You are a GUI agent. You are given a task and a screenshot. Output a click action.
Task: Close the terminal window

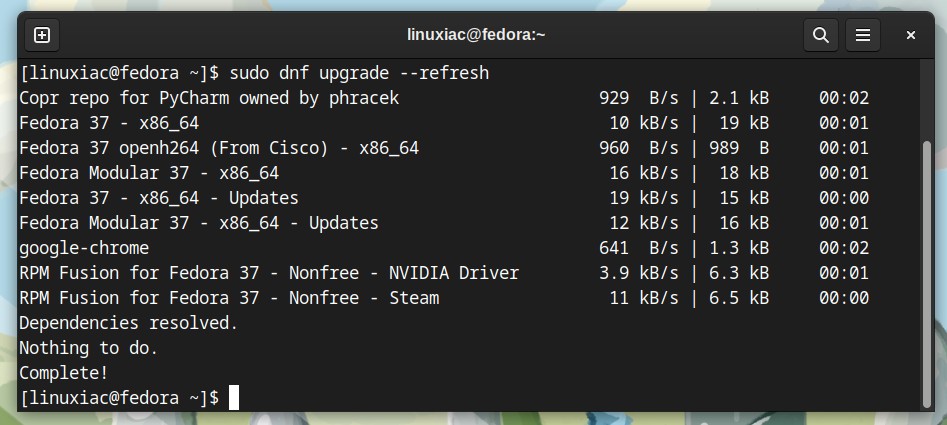tap(911, 35)
